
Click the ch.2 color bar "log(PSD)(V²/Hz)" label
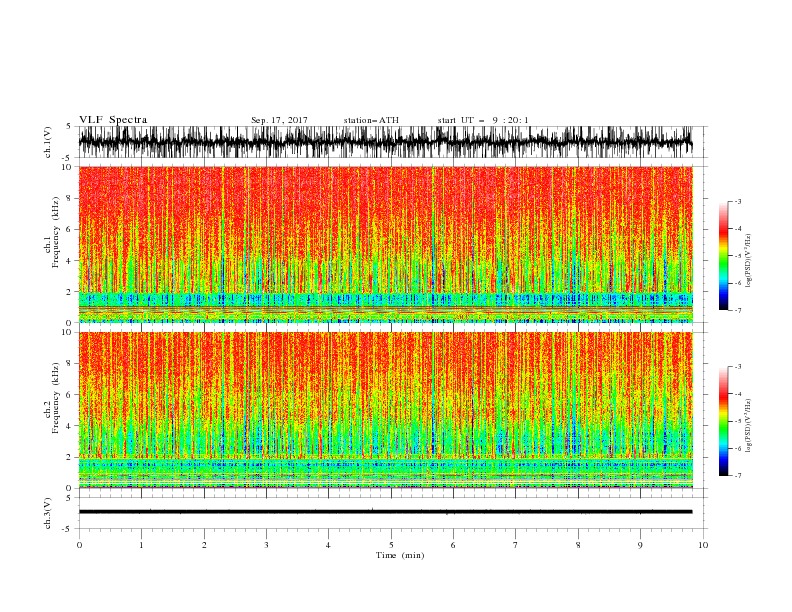point(749,426)
